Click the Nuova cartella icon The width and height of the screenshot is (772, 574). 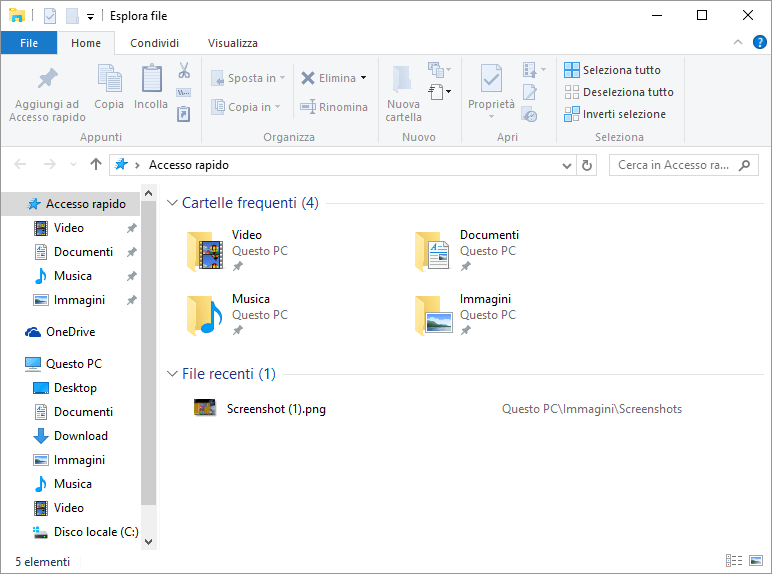pyautogui.click(x=403, y=79)
